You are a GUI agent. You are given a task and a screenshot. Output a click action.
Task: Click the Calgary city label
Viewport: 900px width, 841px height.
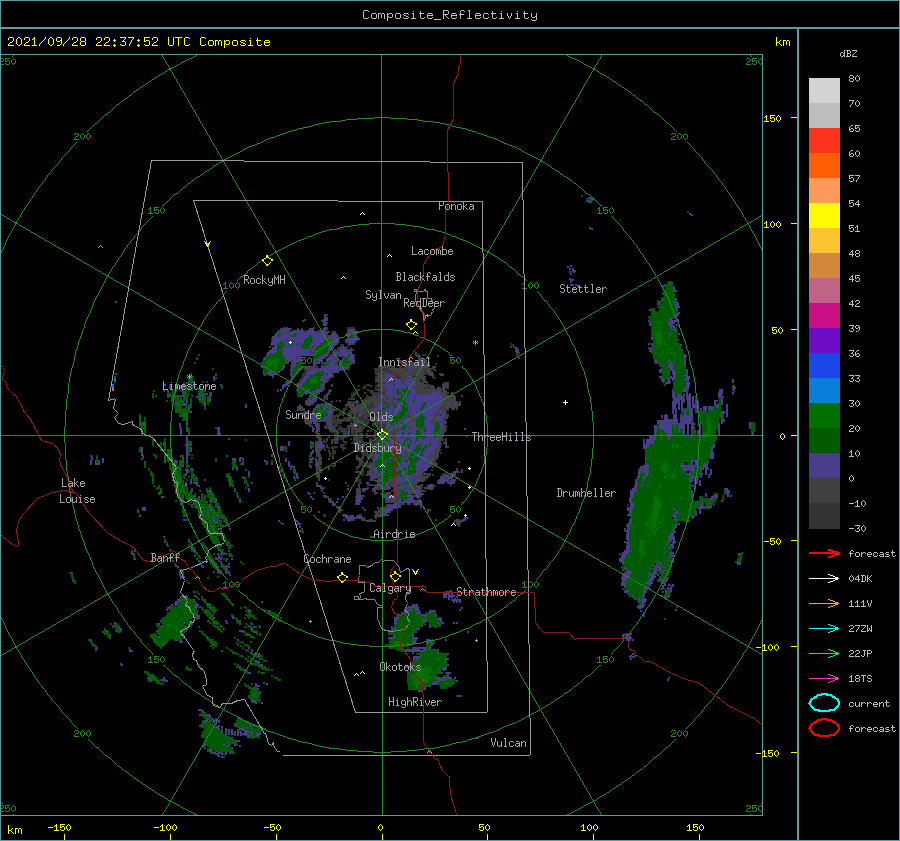(x=390, y=588)
